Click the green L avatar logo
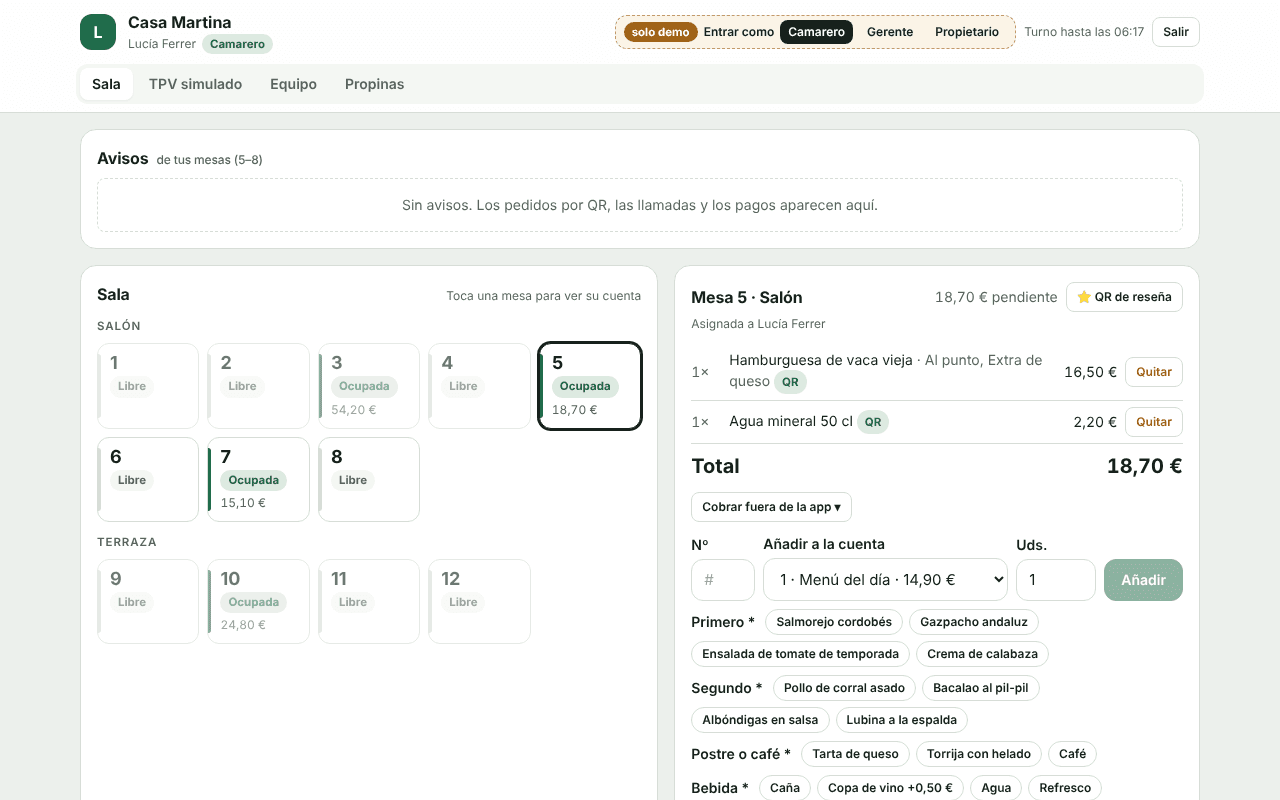Screen dimensions: 1280x800 [98, 32]
